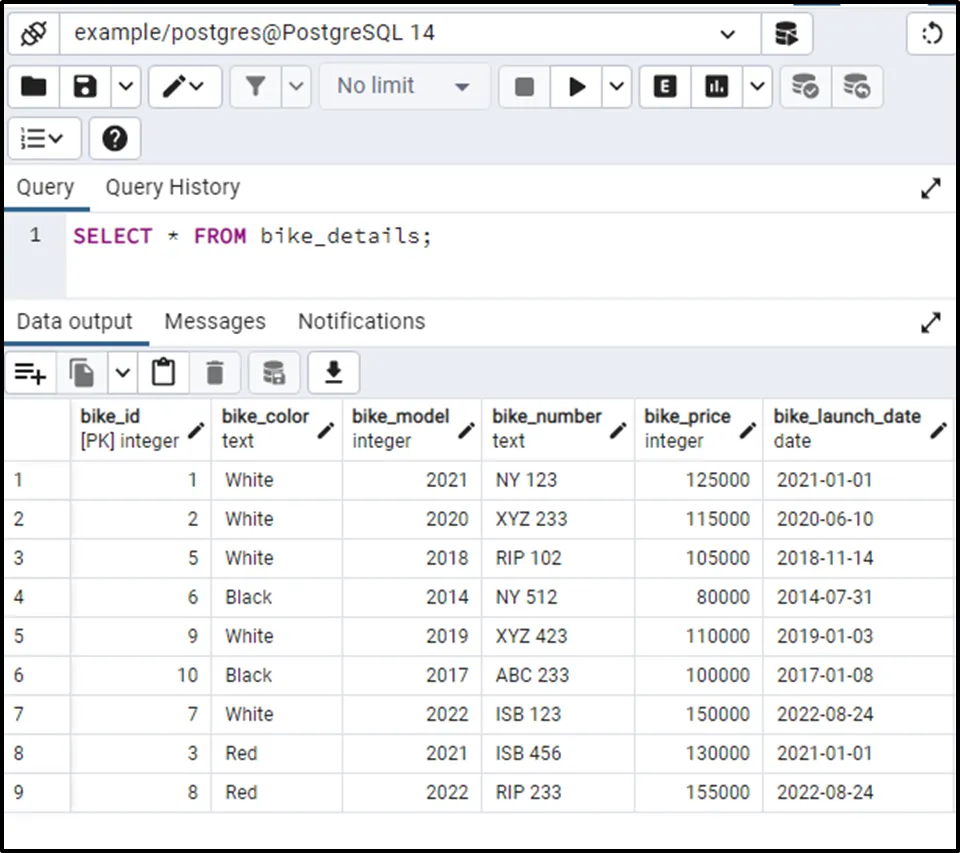Click the Save File disk icon

[85, 87]
